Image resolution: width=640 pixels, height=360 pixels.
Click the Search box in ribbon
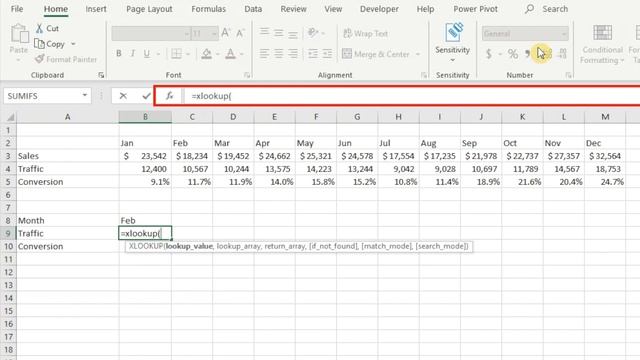(547, 9)
